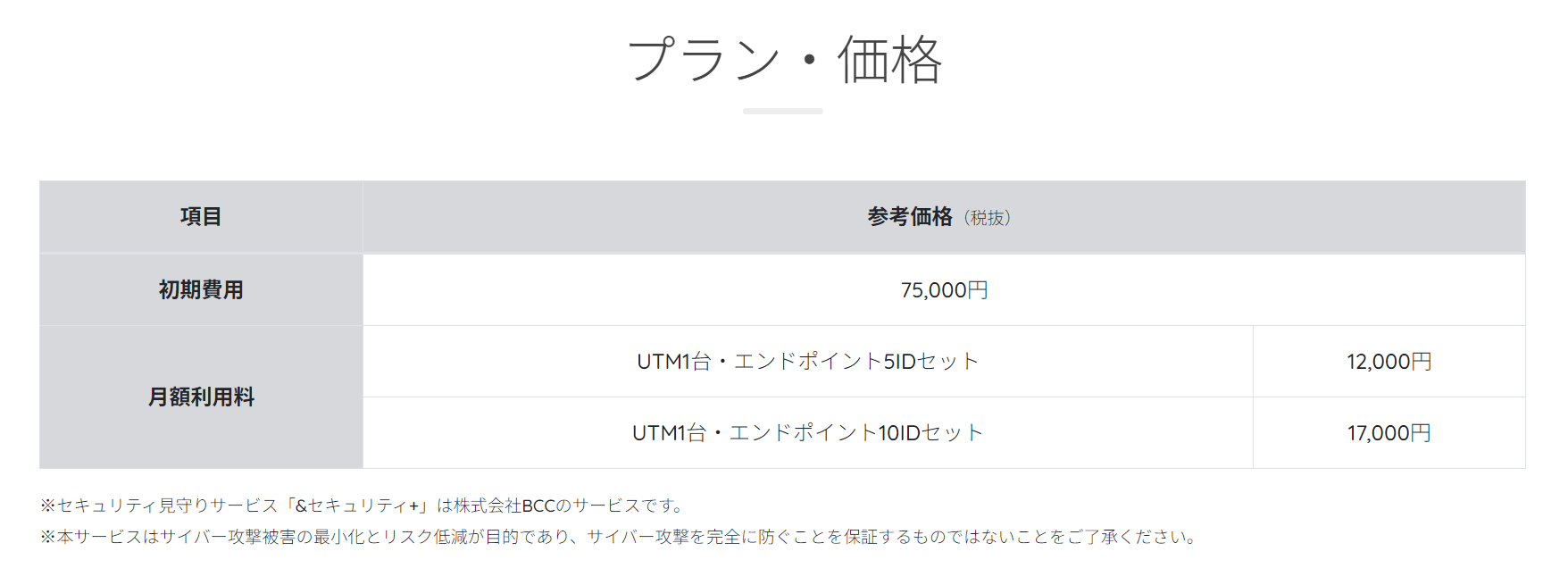This screenshot has height=585, width=1568.
Task: Click 完全に防ぐ in the second footnote
Action: pos(749,537)
